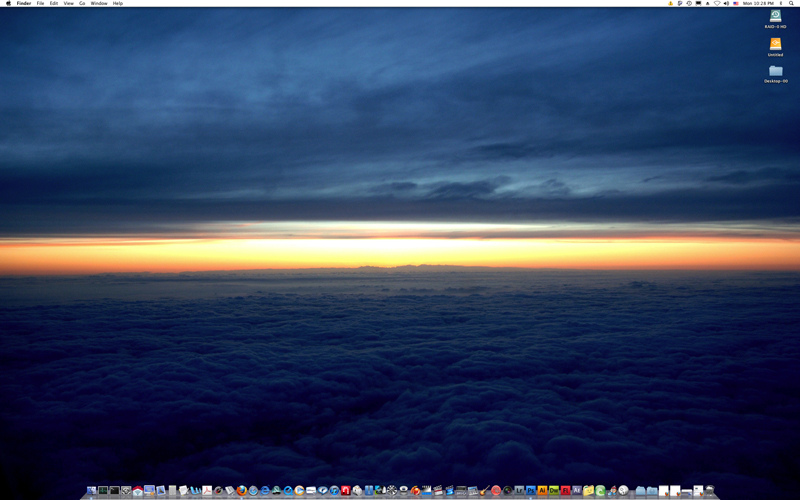Open the display menu bar icon
Viewport: 800px width, 500px height.
click(698, 3)
